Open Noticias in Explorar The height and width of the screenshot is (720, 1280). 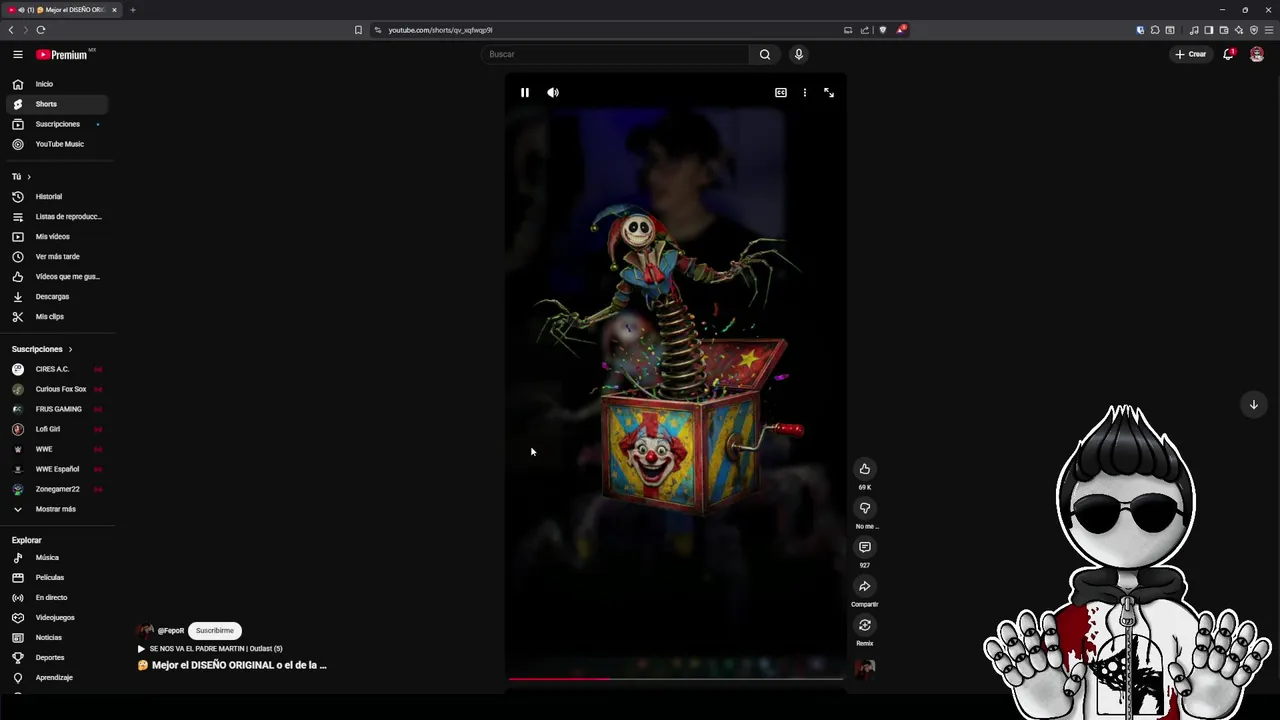(x=56, y=638)
